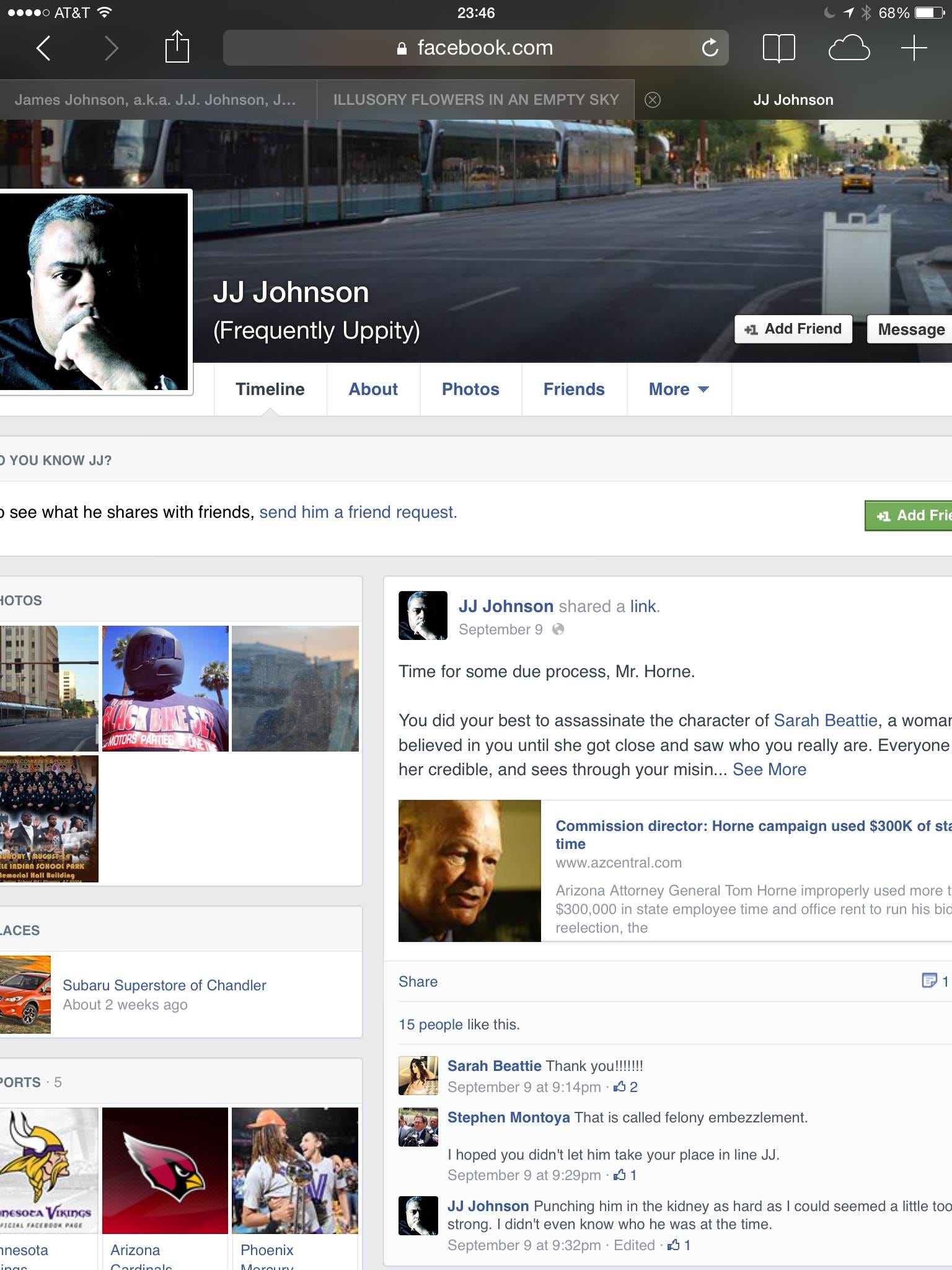
Task: Tap the Bluetooth status icon
Action: [866, 12]
